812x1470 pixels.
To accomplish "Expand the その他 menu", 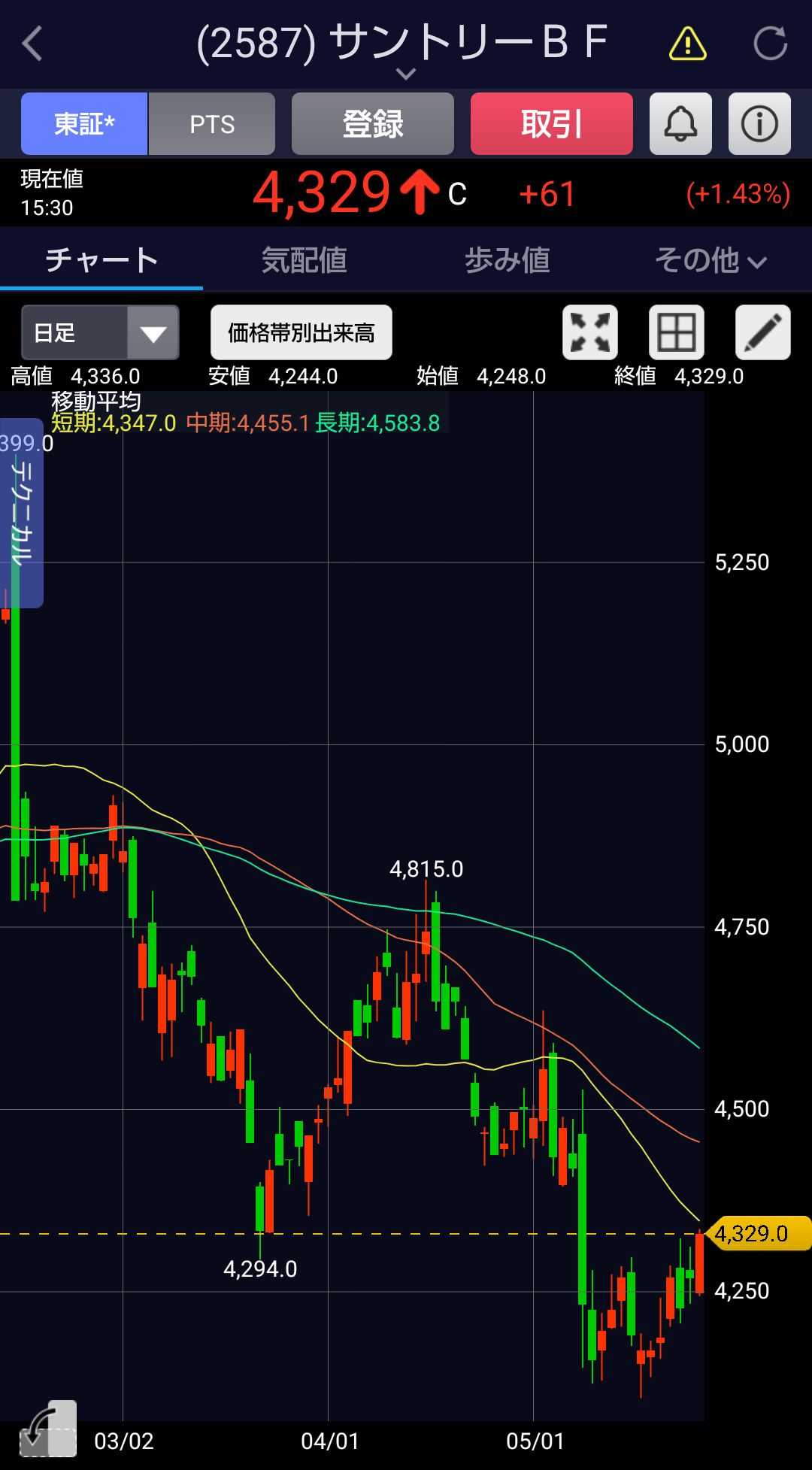I will click(710, 260).
